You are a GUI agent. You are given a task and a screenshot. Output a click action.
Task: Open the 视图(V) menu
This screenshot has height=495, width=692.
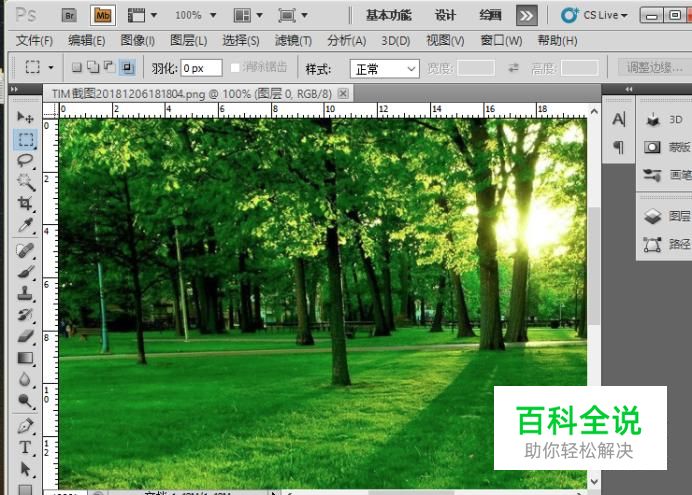(x=445, y=41)
